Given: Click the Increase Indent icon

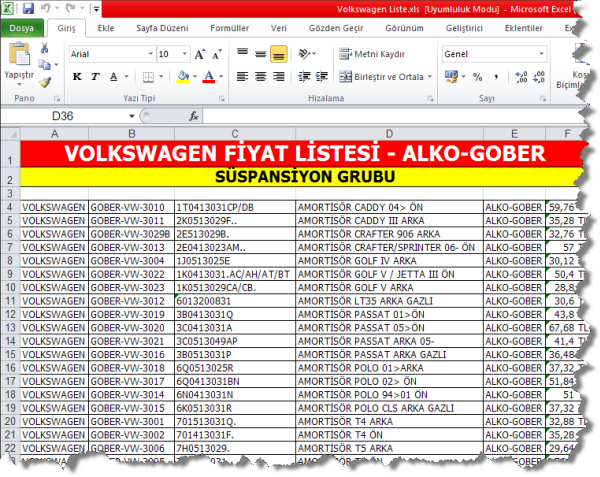Looking at the screenshot, I should (x=322, y=77).
